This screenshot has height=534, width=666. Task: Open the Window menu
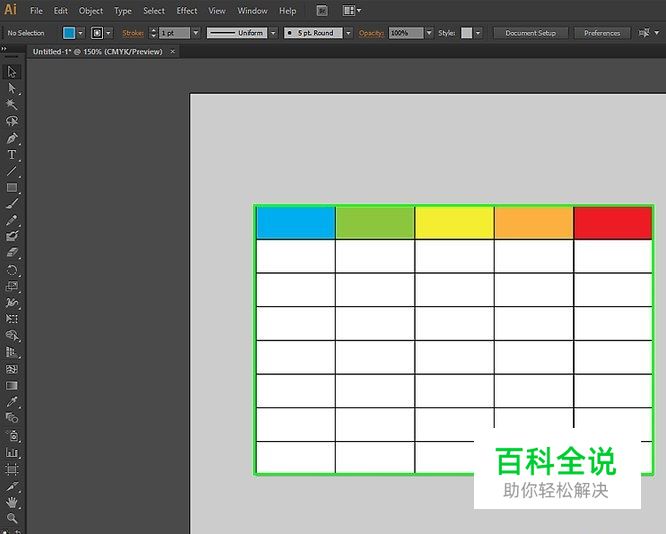click(252, 11)
